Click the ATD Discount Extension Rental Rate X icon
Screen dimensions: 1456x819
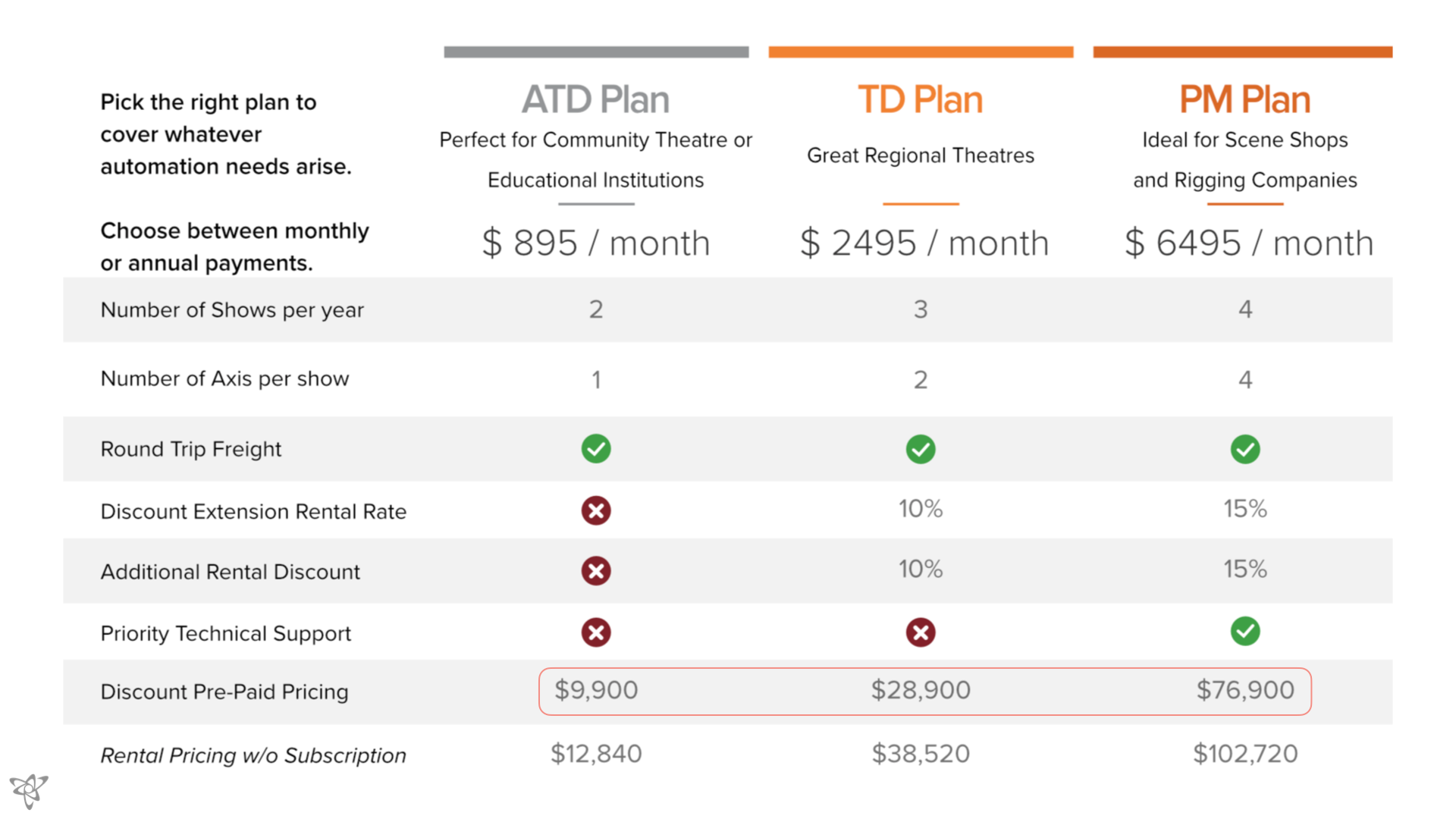click(596, 510)
